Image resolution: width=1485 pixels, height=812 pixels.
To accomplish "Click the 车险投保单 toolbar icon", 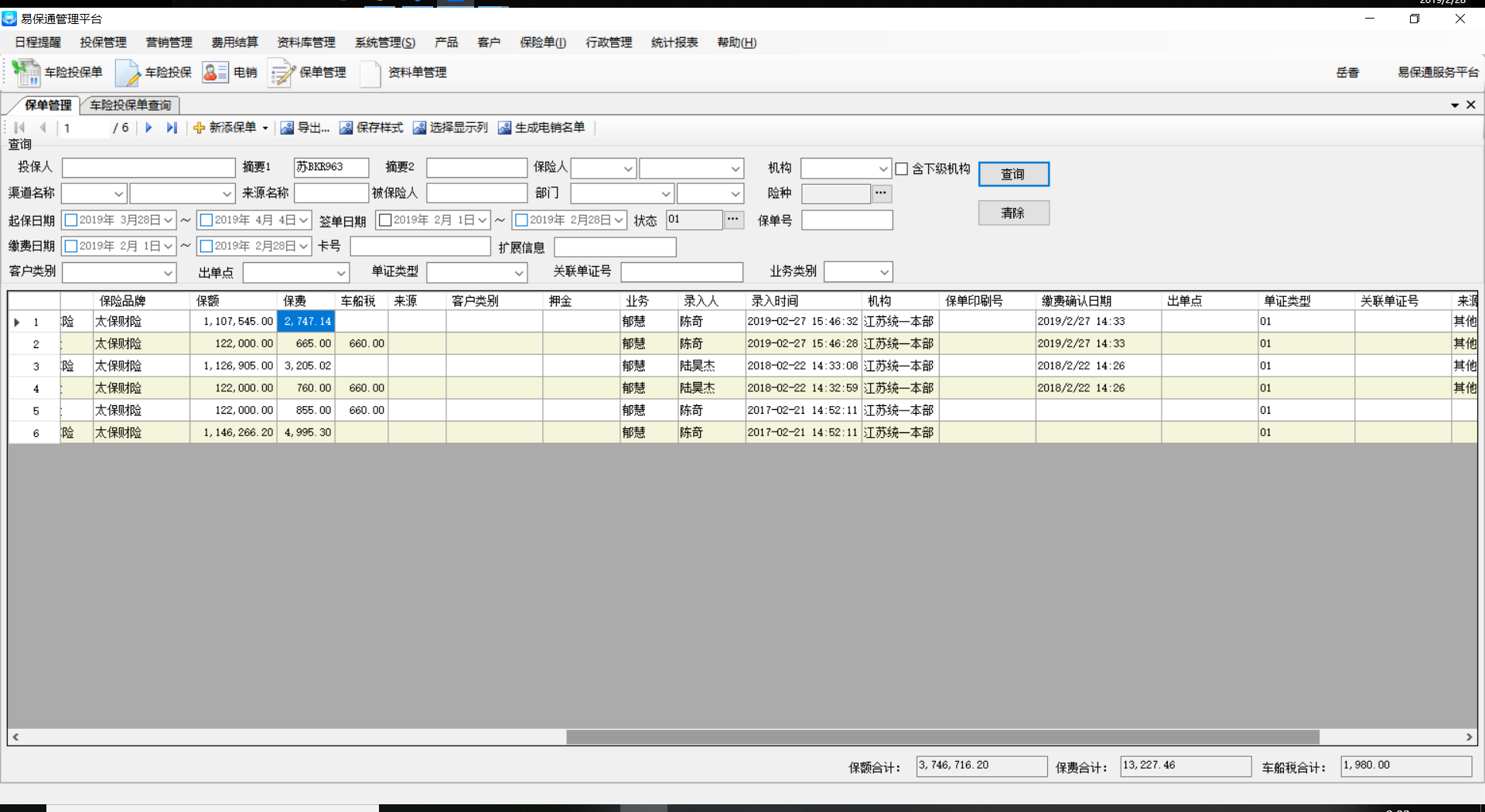I will coord(26,73).
